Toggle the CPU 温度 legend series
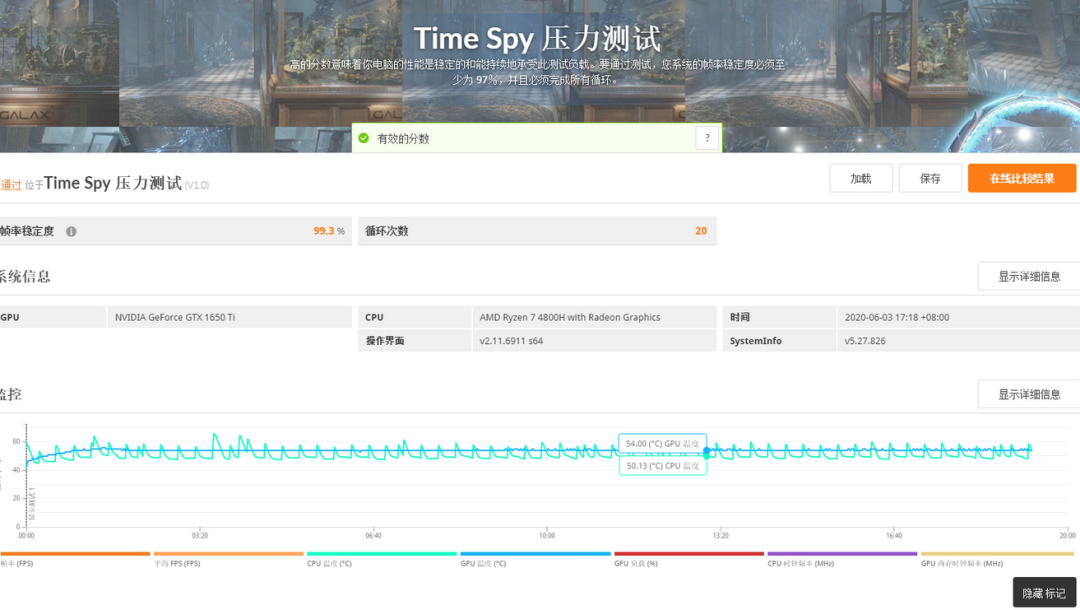Screen dimensions: 1080x610 [329, 563]
